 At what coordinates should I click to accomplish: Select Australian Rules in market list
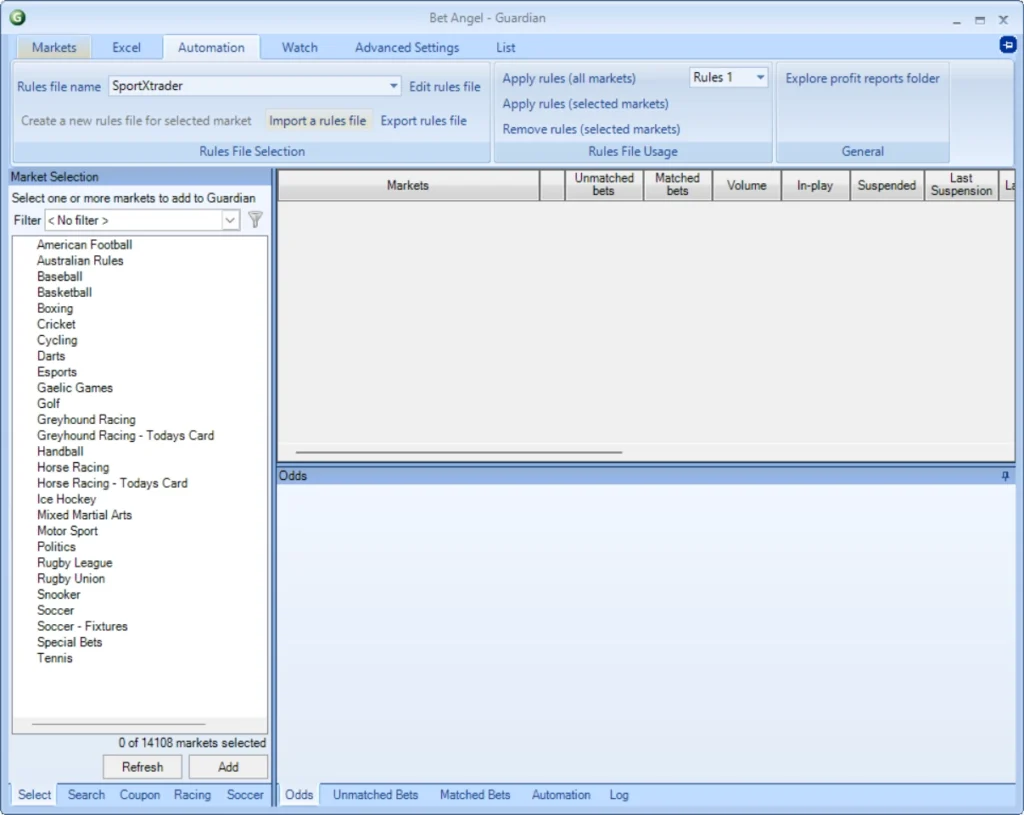80,261
